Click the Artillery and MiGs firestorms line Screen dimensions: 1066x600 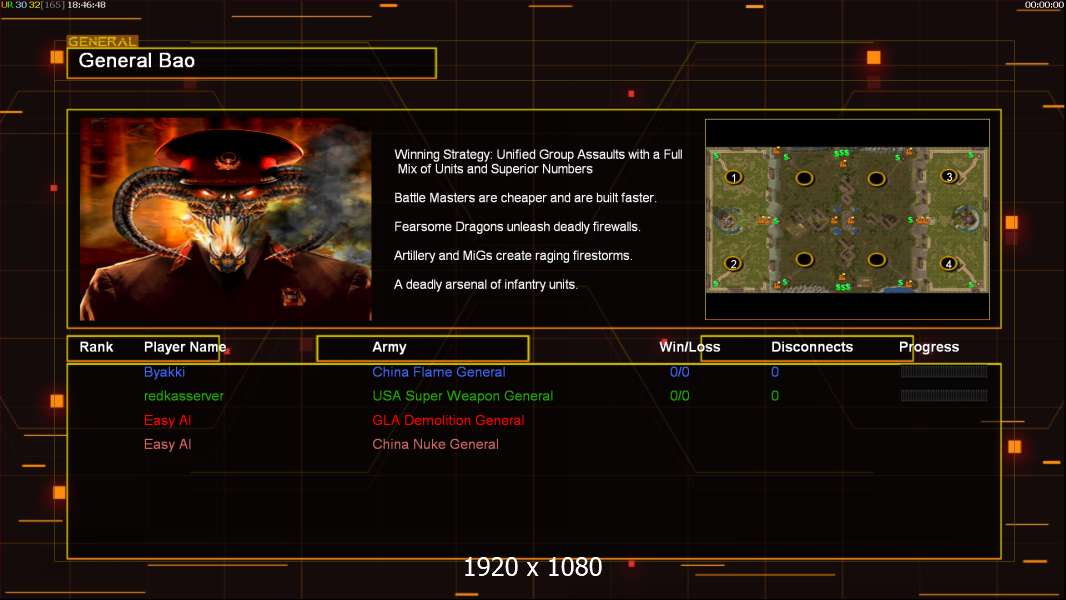click(x=513, y=255)
